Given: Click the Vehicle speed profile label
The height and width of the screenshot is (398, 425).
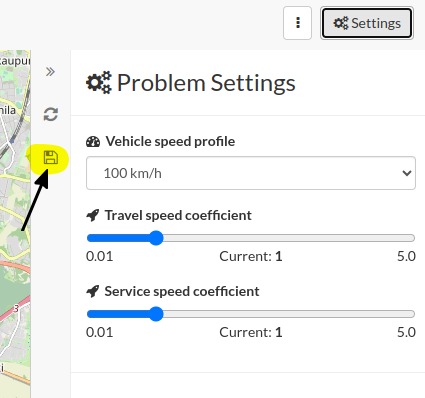Looking at the screenshot, I should pyautogui.click(x=170, y=141).
